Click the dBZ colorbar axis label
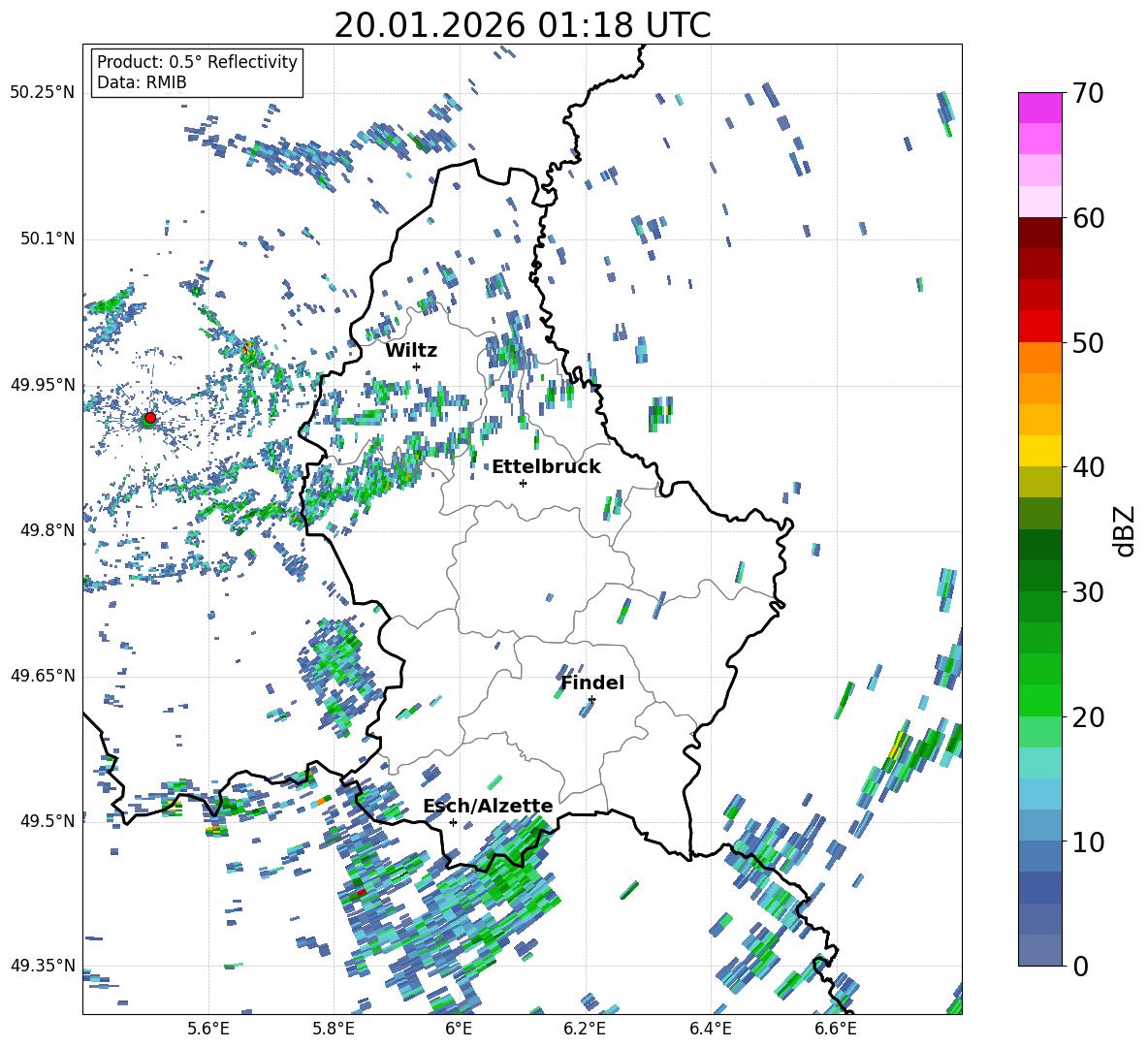 1126,530
